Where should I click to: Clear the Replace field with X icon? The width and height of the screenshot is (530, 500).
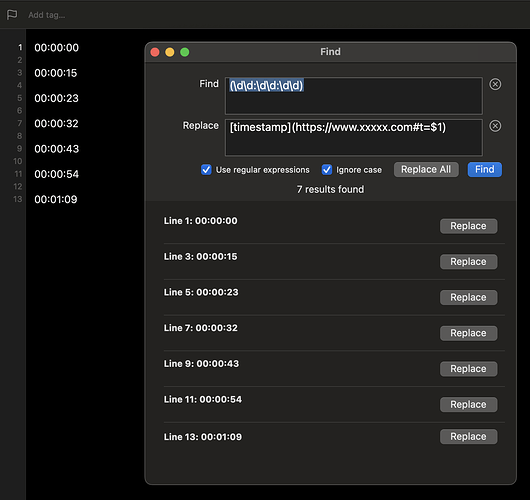(x=495, y=126)
